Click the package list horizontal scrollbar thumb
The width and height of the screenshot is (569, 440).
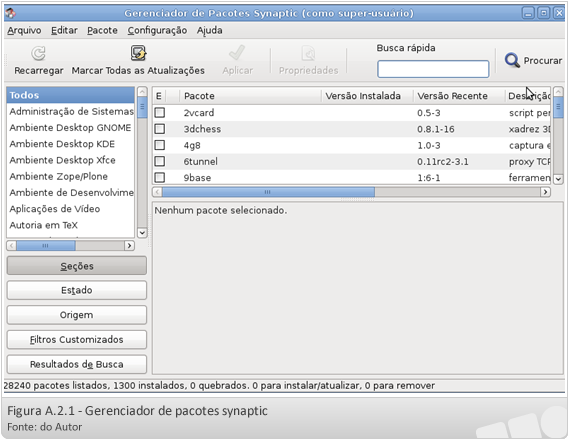pos(268,192)
